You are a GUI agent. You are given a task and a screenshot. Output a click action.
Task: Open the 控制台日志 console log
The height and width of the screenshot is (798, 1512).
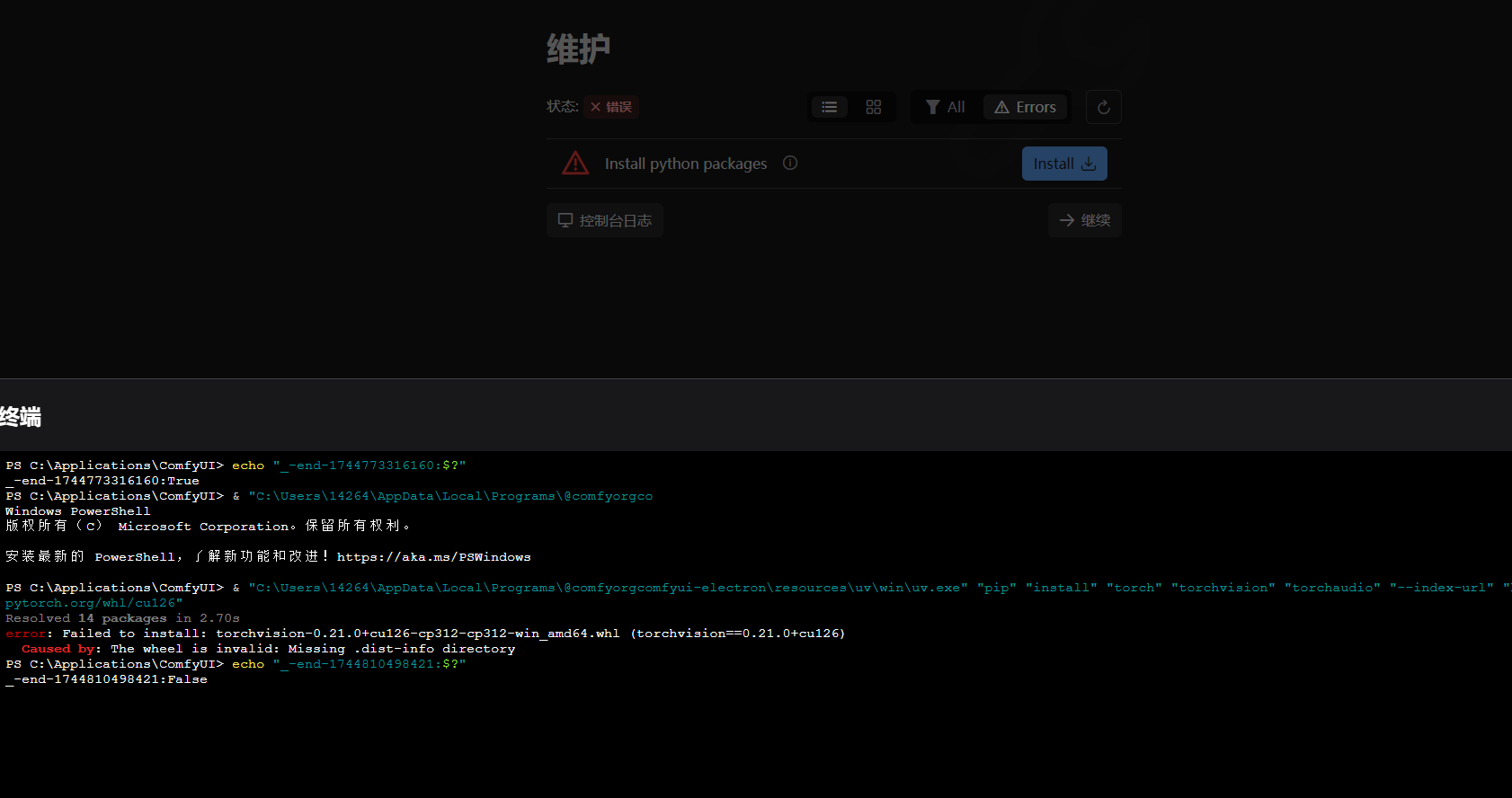pyautogui.click(x=605, y=220)
